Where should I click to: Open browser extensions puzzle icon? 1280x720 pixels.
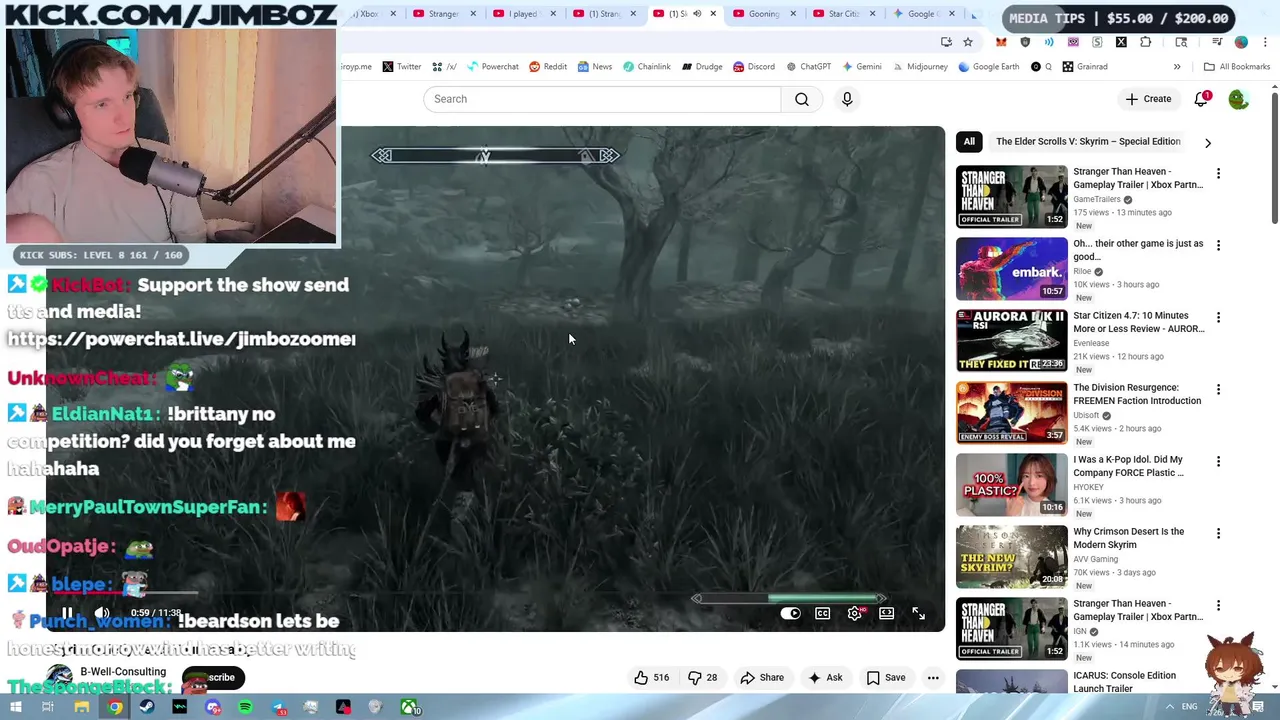click(x=1145, y=42)
